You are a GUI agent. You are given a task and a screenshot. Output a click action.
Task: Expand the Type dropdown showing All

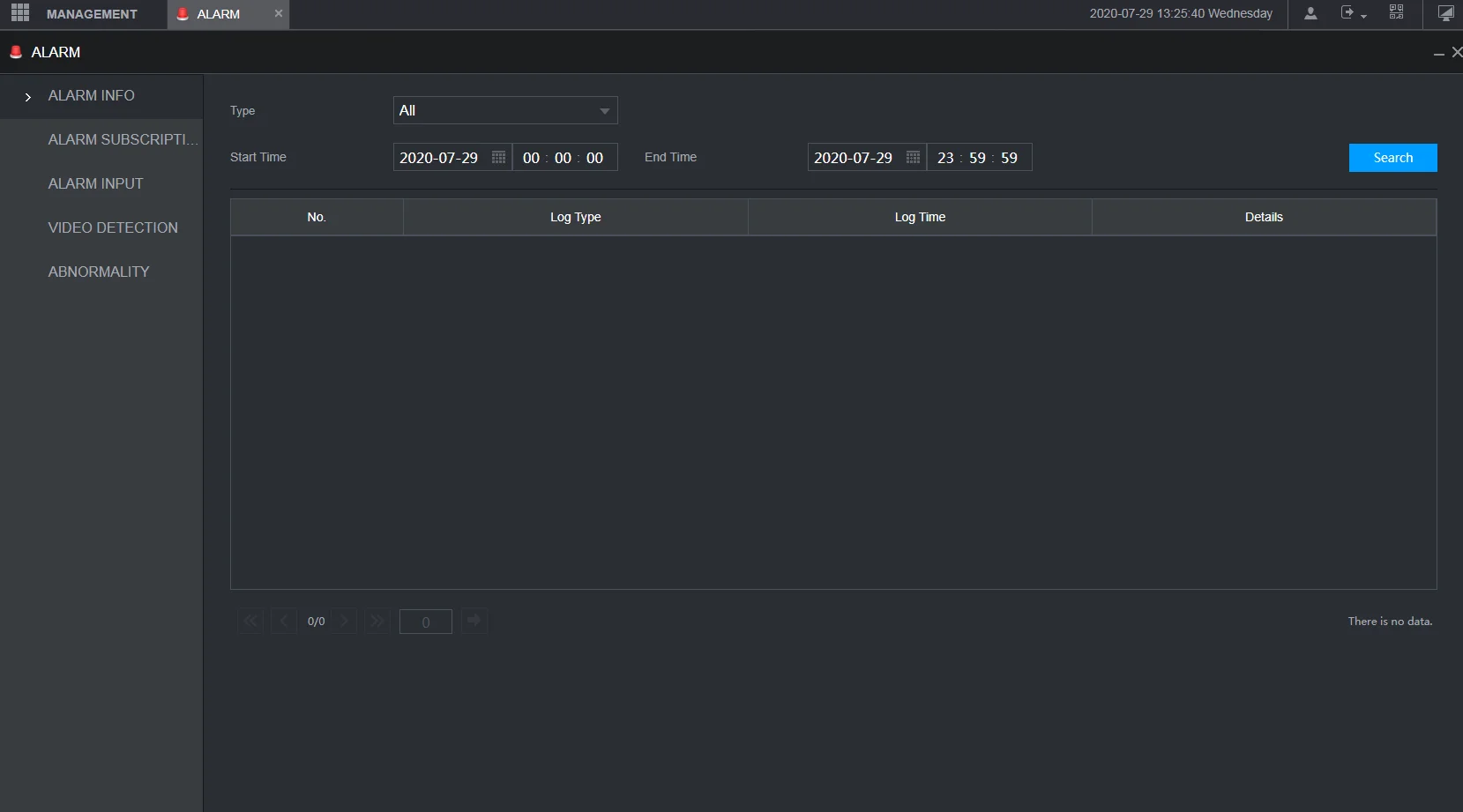pos(505,110)
